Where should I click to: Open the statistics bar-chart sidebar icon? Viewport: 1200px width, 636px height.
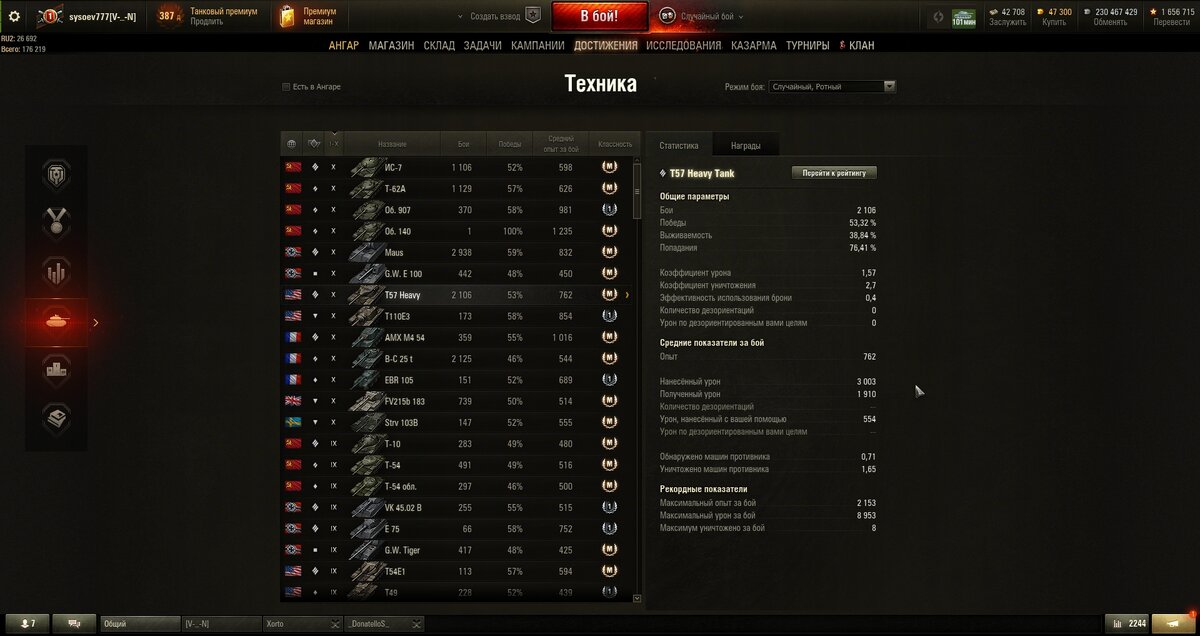click(x=56, y=271)
